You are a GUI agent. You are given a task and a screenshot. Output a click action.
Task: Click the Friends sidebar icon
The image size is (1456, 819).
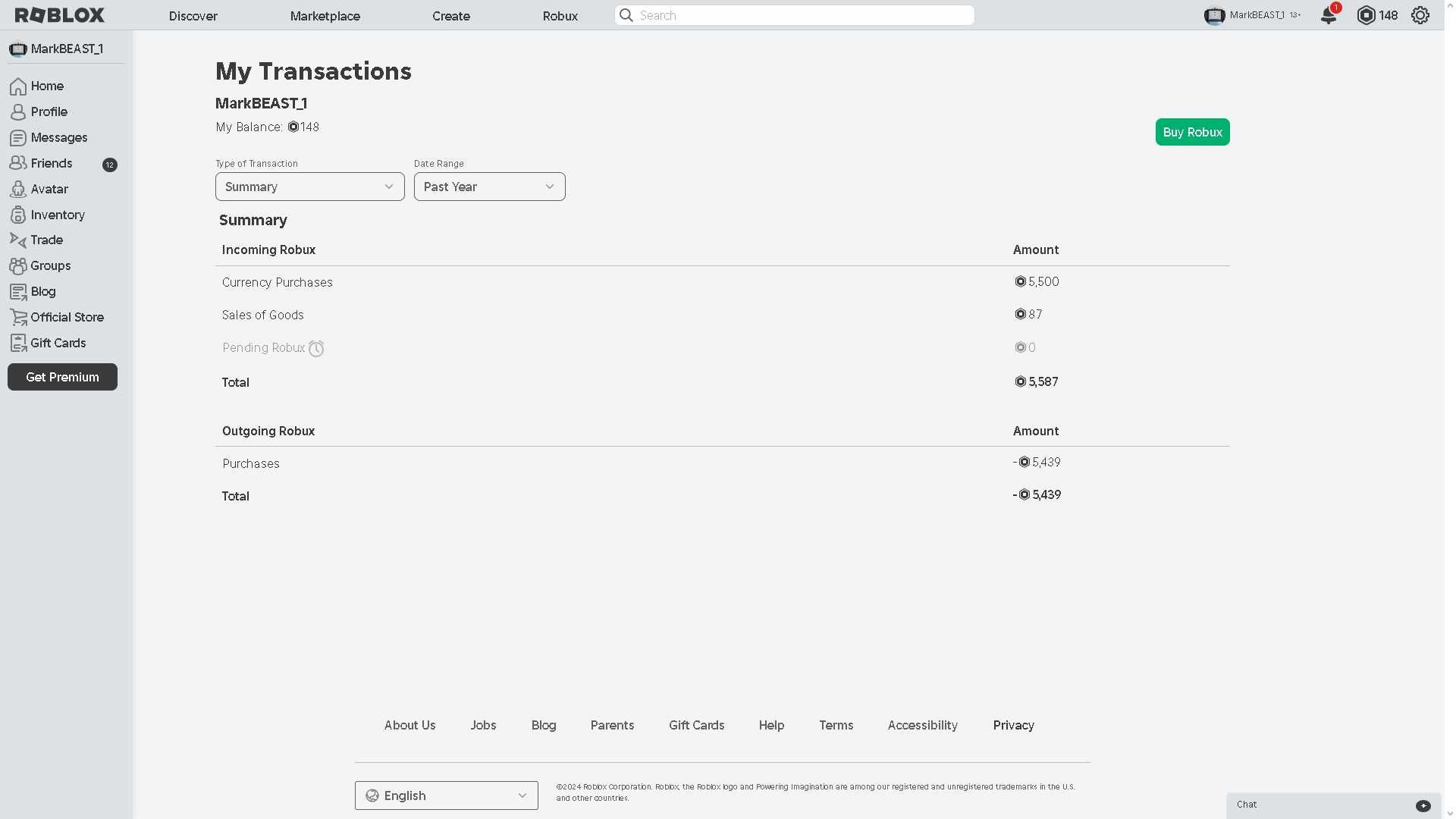pos(18,163)
